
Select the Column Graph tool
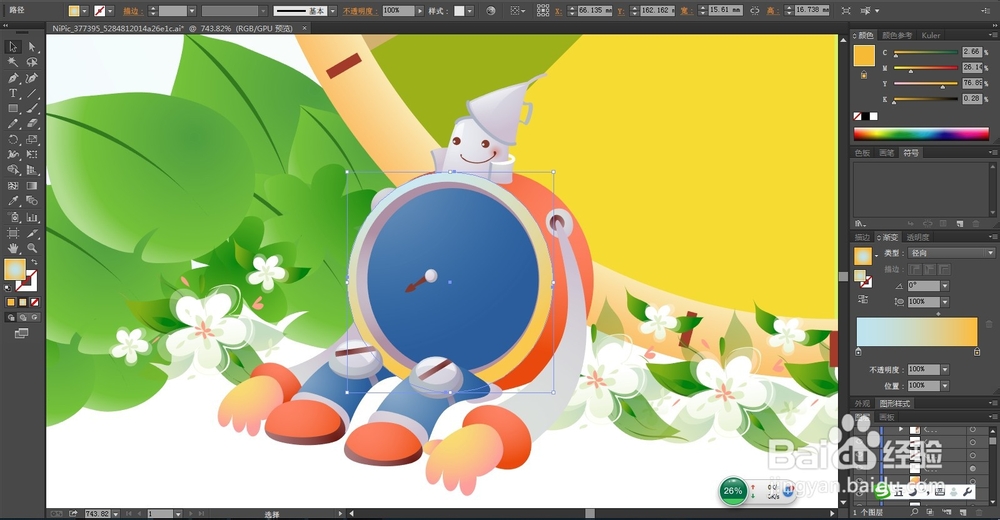coord(32,217)
